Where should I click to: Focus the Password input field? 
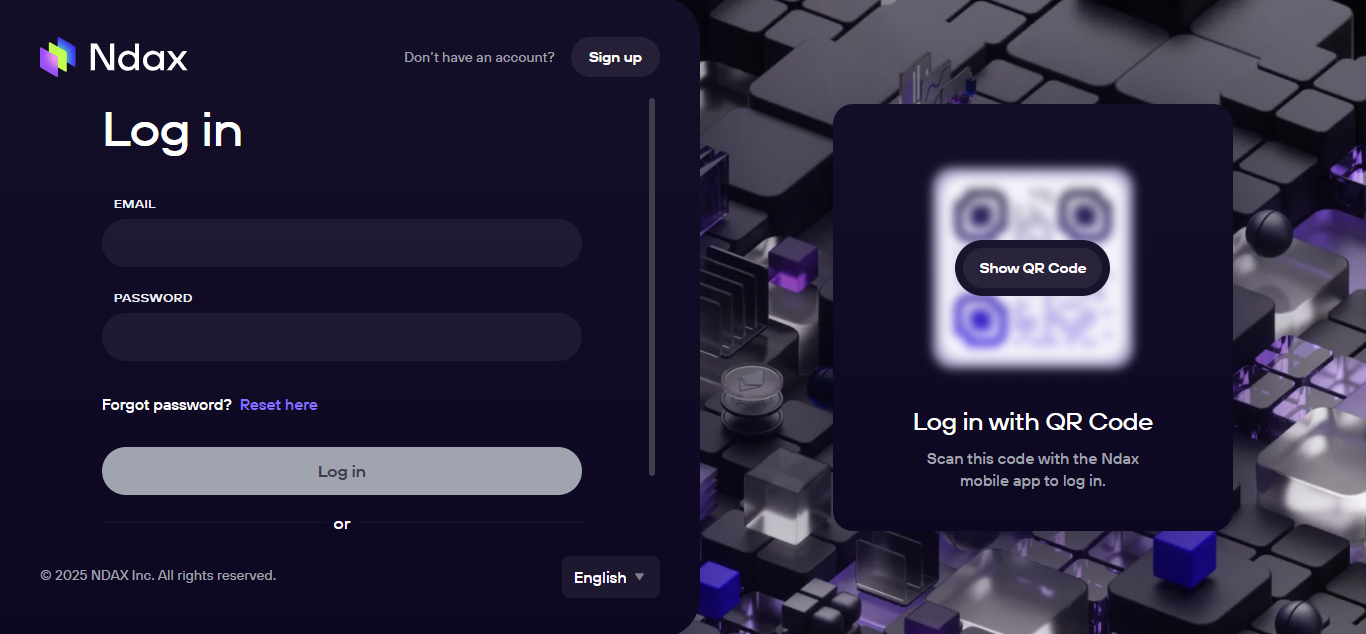click(x=342, y=337)
